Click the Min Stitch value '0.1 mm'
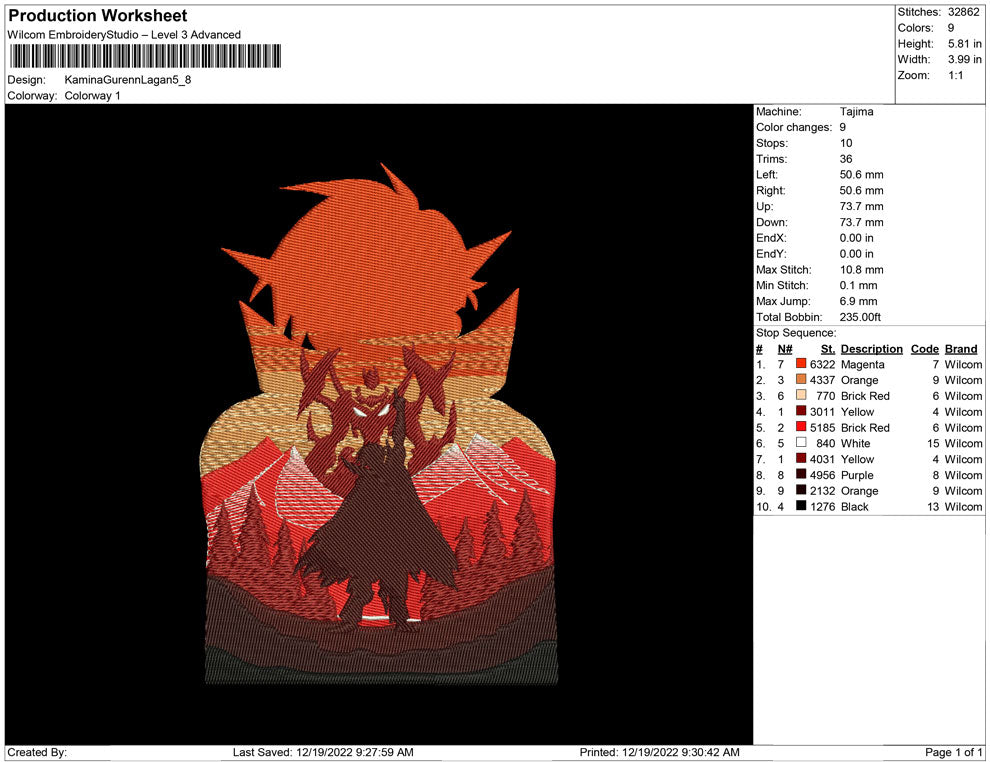The width and height of the screenshot is (990, 762). [x=858, y=285]
